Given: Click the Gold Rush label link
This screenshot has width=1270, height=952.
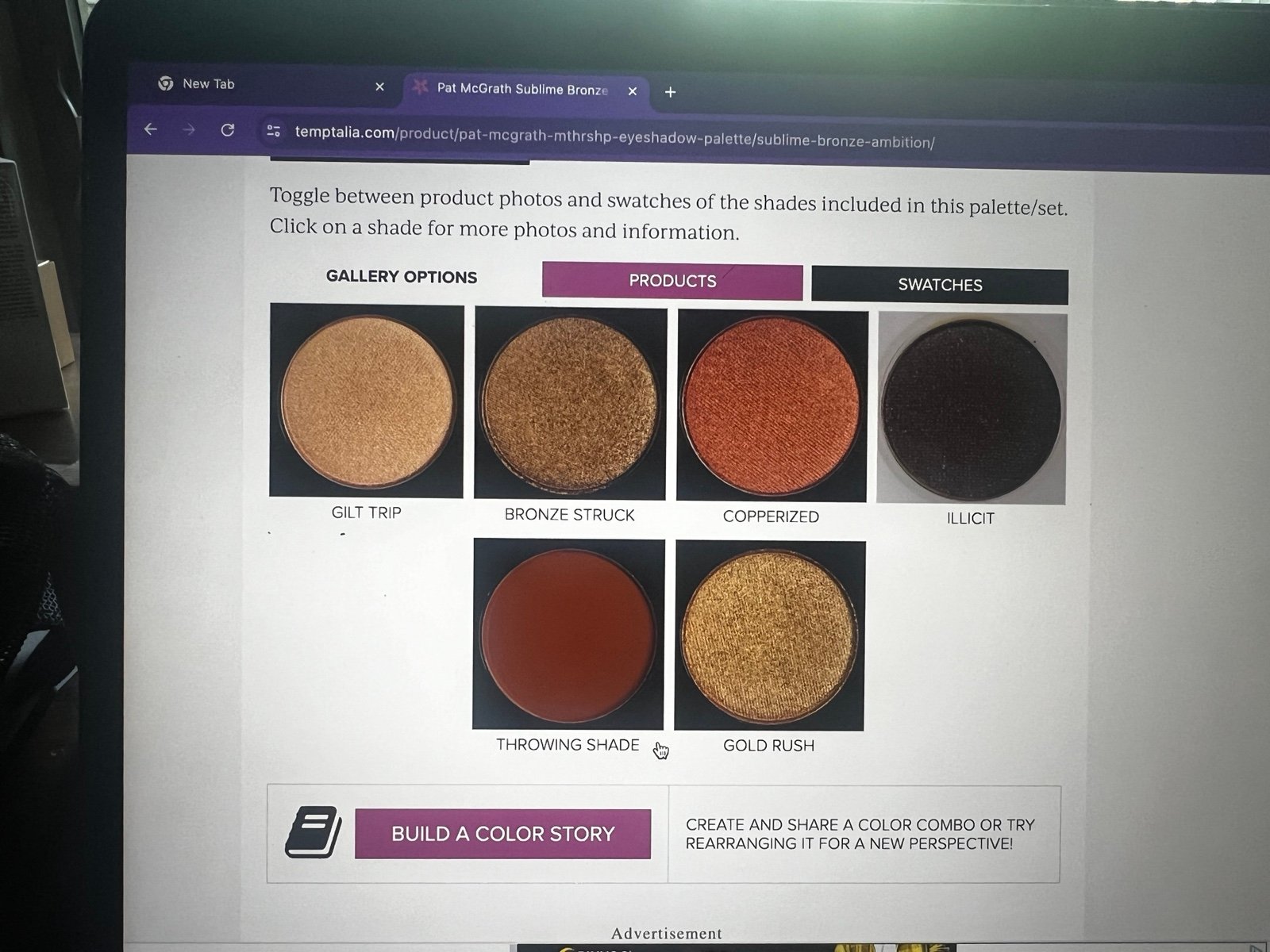Looking at the screenshot, I should (x=768, y=746).
